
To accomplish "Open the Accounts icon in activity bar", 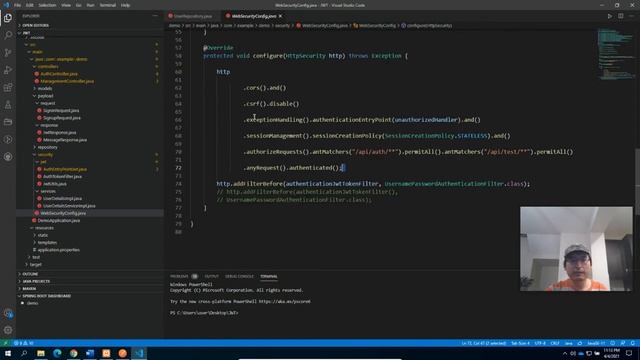I will pyautogui.click(x=8, y=313).
